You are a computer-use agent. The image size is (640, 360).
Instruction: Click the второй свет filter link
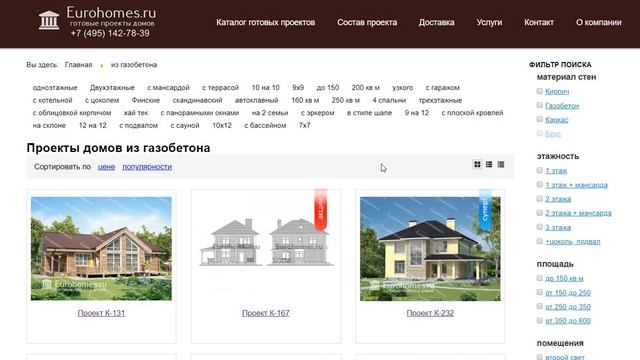(x=565, y=357)
